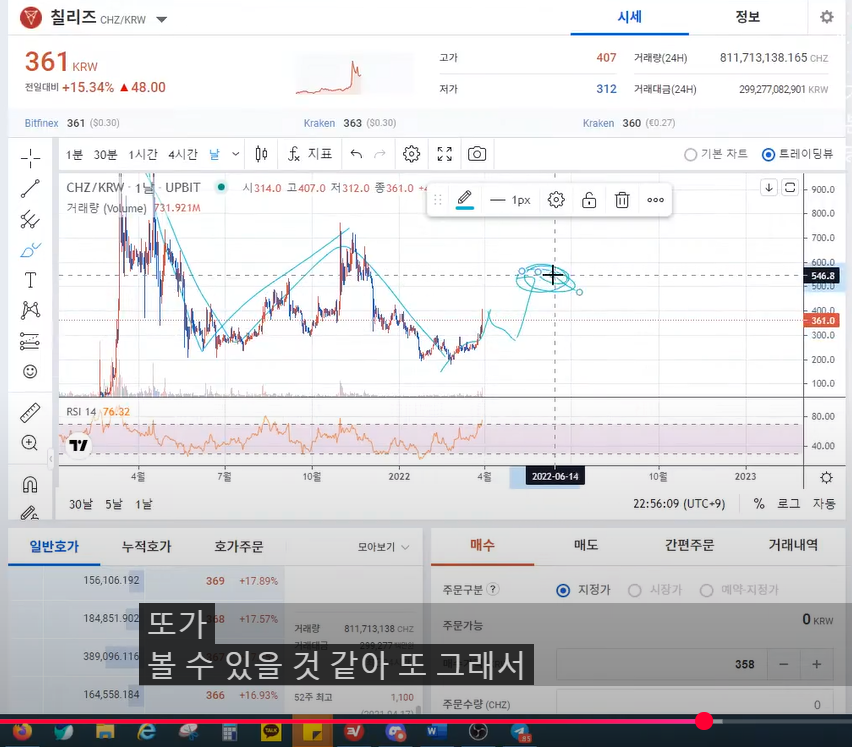Select the text annotation tool
The width and height of the screenshot is (852, 747).
(x=30, y=280)
